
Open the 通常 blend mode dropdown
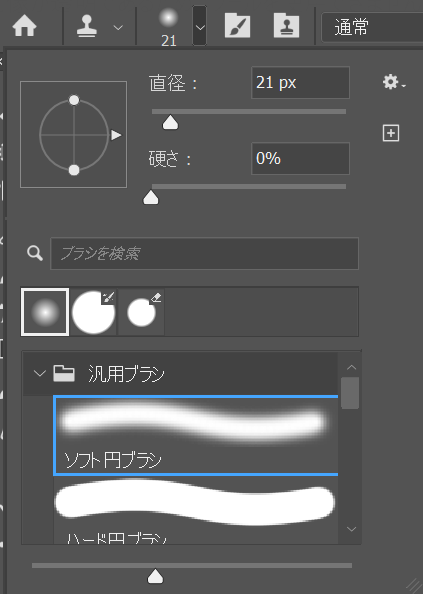tap(372, 27)
